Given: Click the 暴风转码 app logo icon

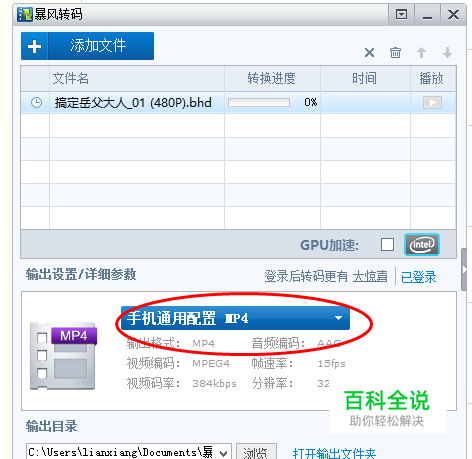Looking at the screenshot, I should [25, 14].
